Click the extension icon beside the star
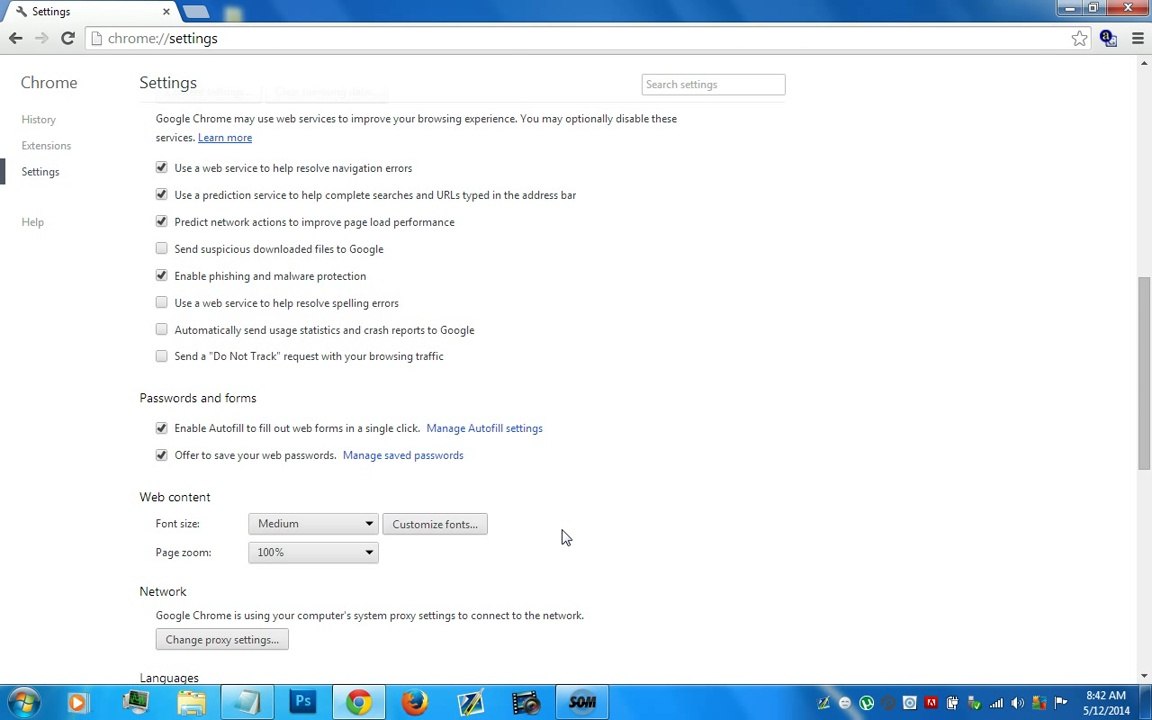The image size is (1152, 720). (x=1108, y=38)
